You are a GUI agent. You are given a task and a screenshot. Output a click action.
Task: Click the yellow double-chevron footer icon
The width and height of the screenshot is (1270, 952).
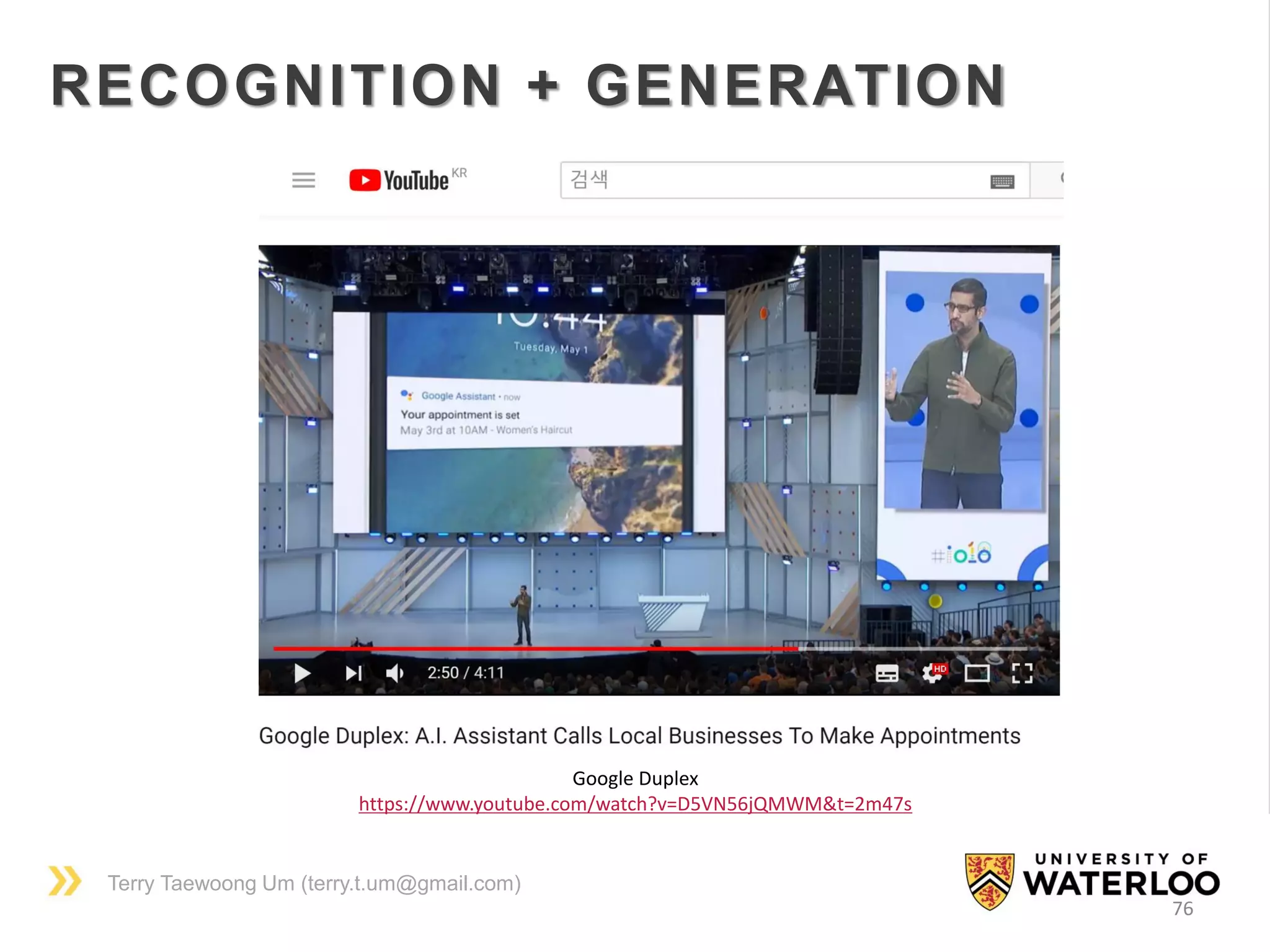coord(65,881)
